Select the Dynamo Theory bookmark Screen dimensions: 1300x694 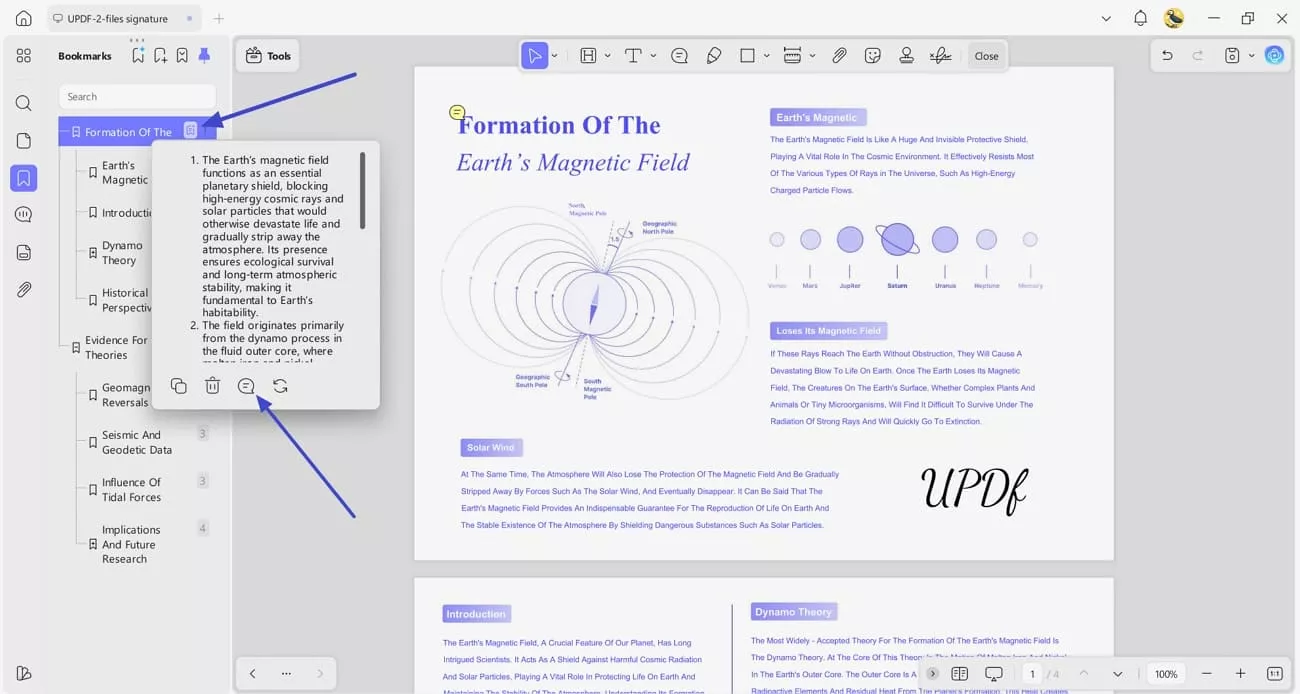point(122,253)
